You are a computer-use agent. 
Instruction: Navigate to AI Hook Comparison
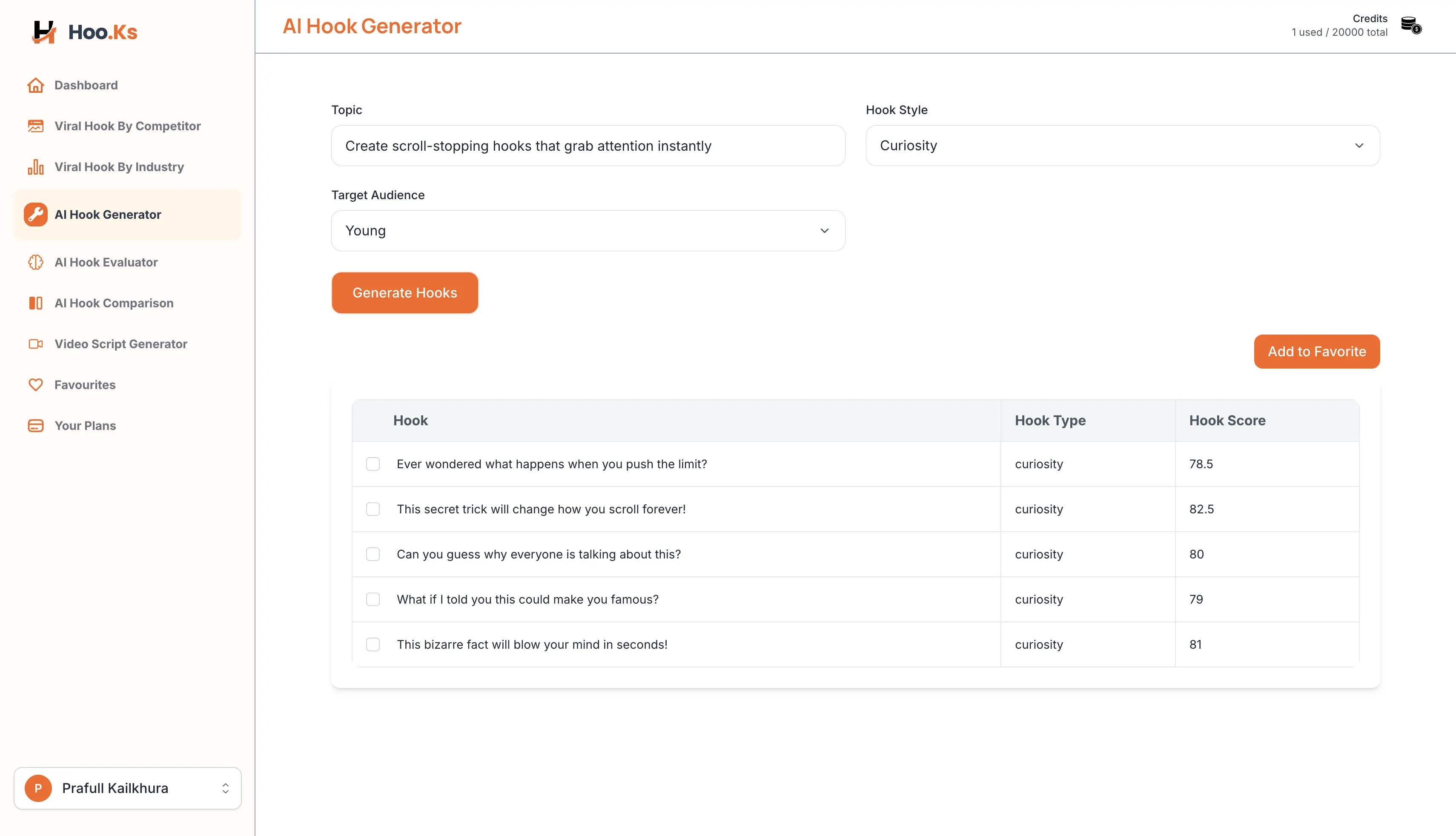(114, 303)
